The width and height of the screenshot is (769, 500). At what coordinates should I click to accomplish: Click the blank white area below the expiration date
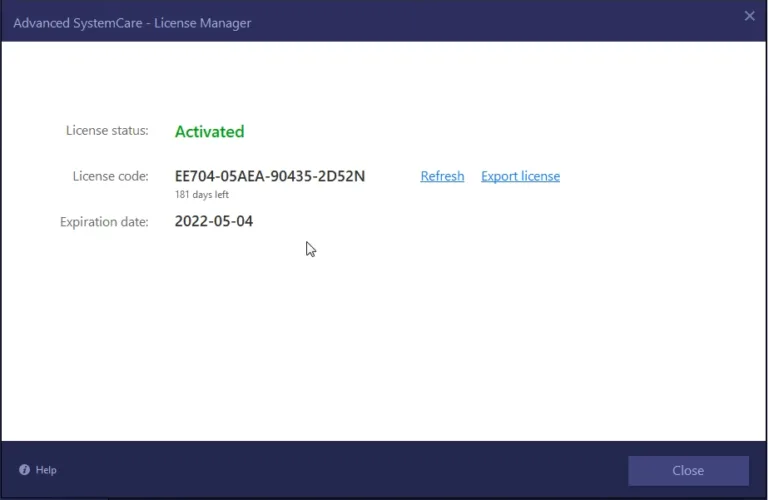pyautogui.click(x=400, y=340)
